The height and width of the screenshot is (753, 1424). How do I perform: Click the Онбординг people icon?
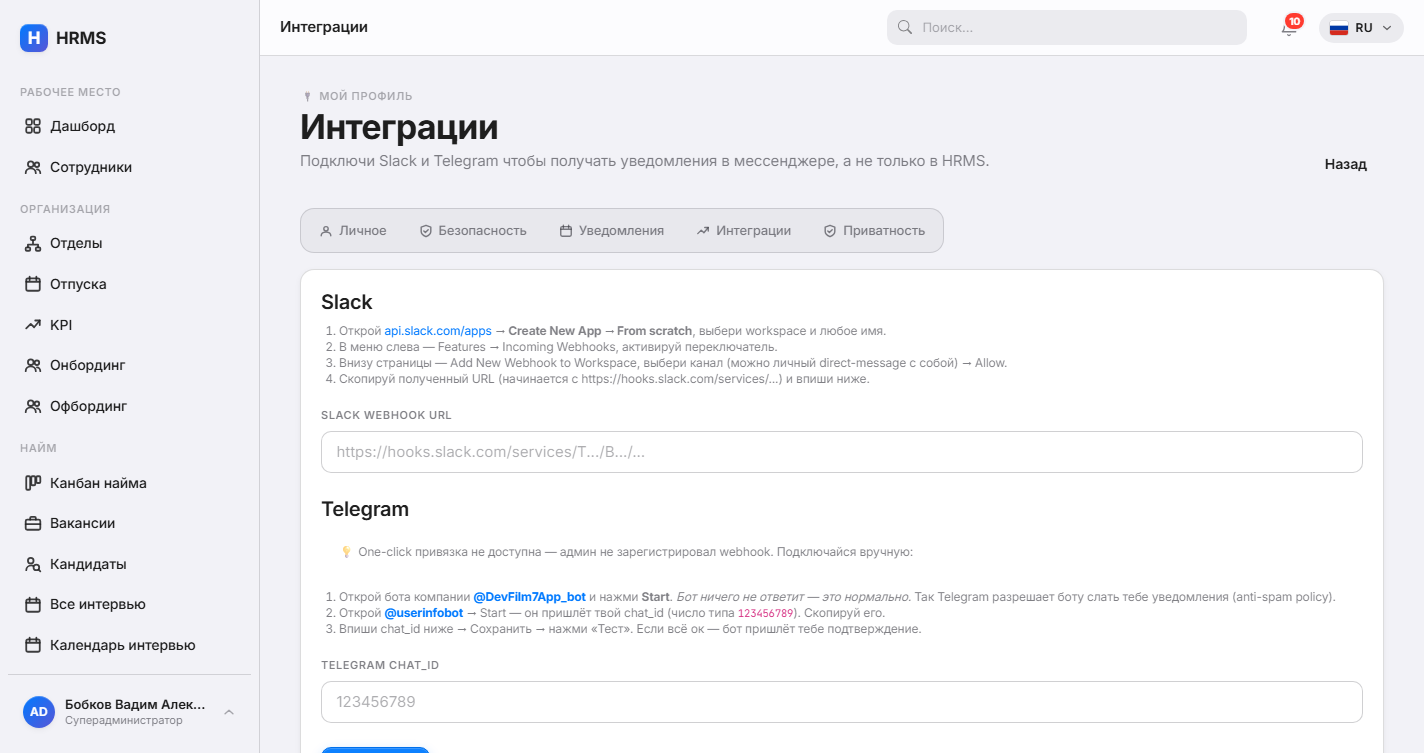33,366
